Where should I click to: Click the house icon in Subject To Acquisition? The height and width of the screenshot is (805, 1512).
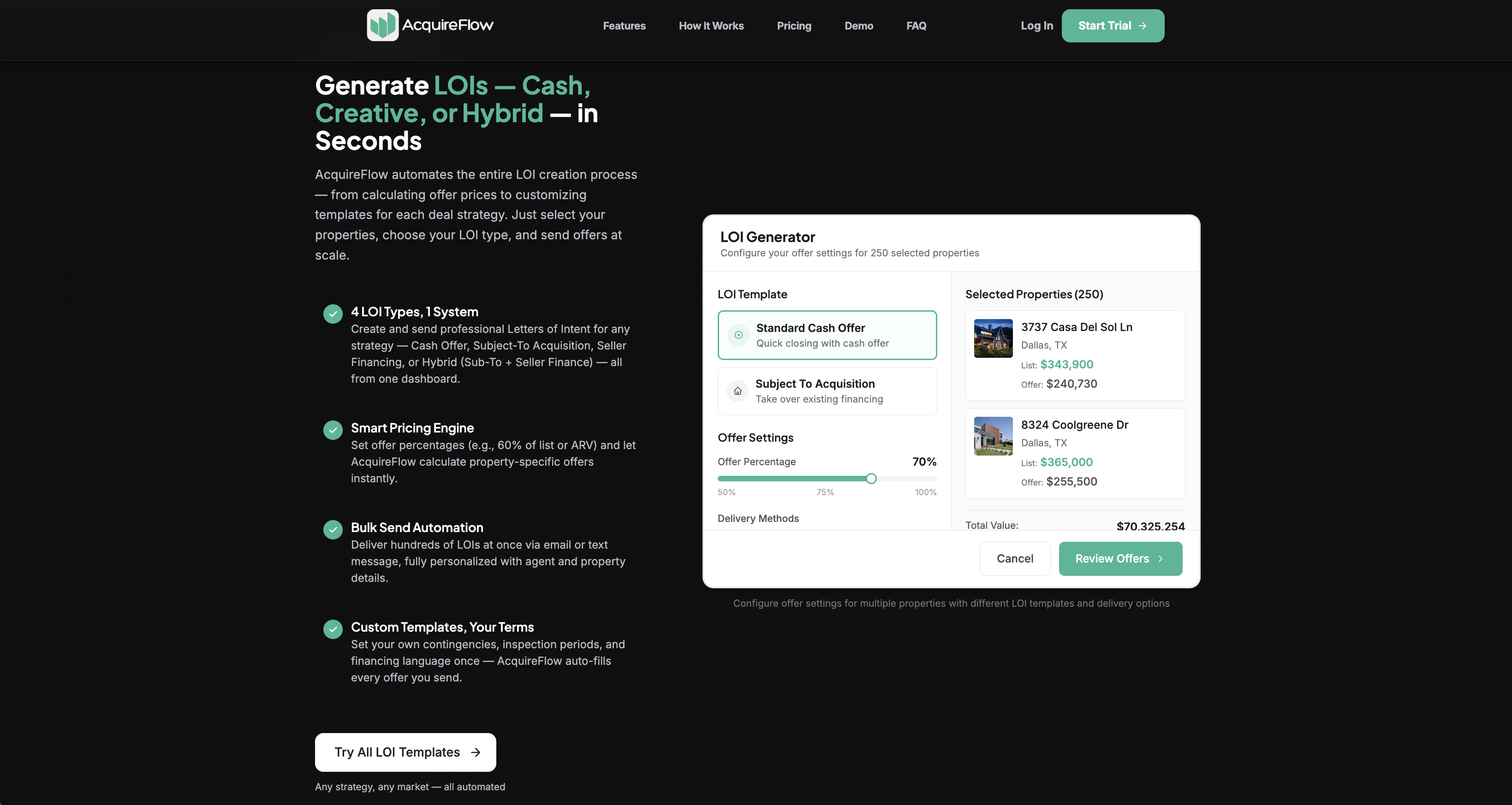(x=738, y=391)
